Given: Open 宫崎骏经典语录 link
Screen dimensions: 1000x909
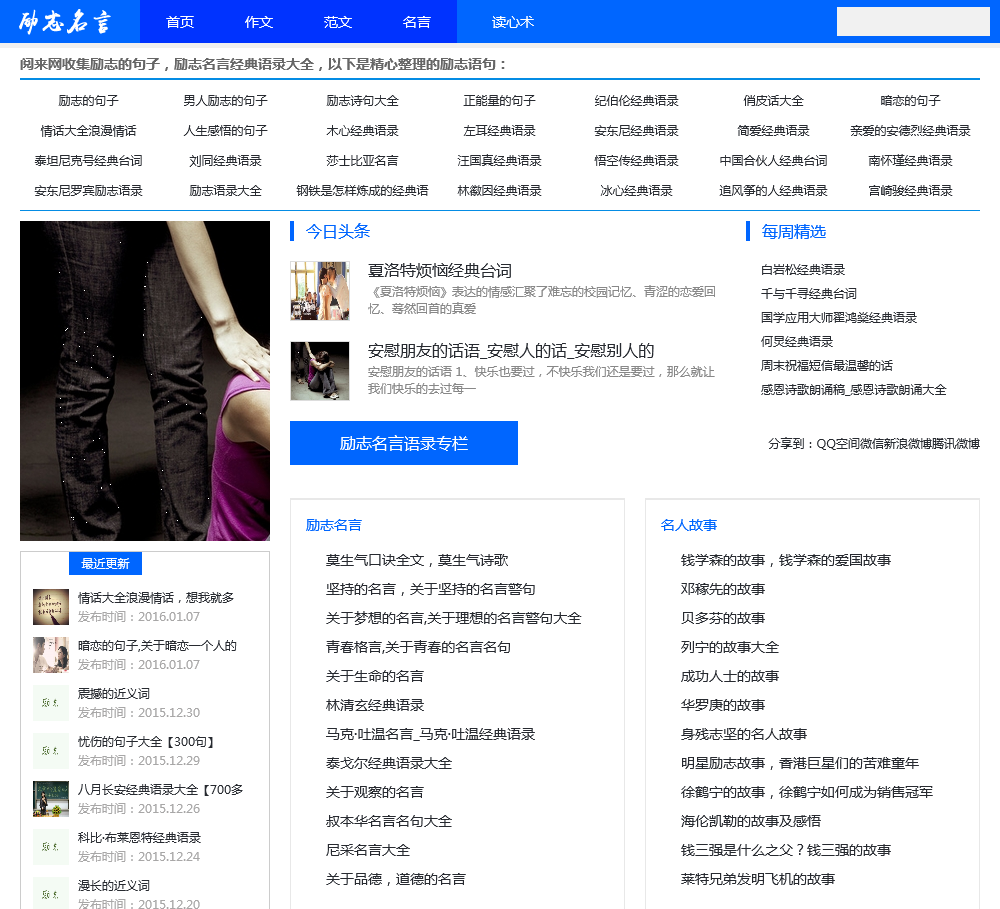Looking at the screenshot, I should point(910,191).
